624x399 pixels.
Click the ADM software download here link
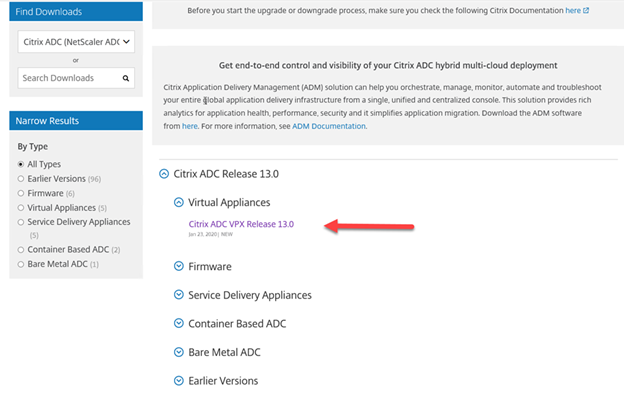tap(190, 126)
